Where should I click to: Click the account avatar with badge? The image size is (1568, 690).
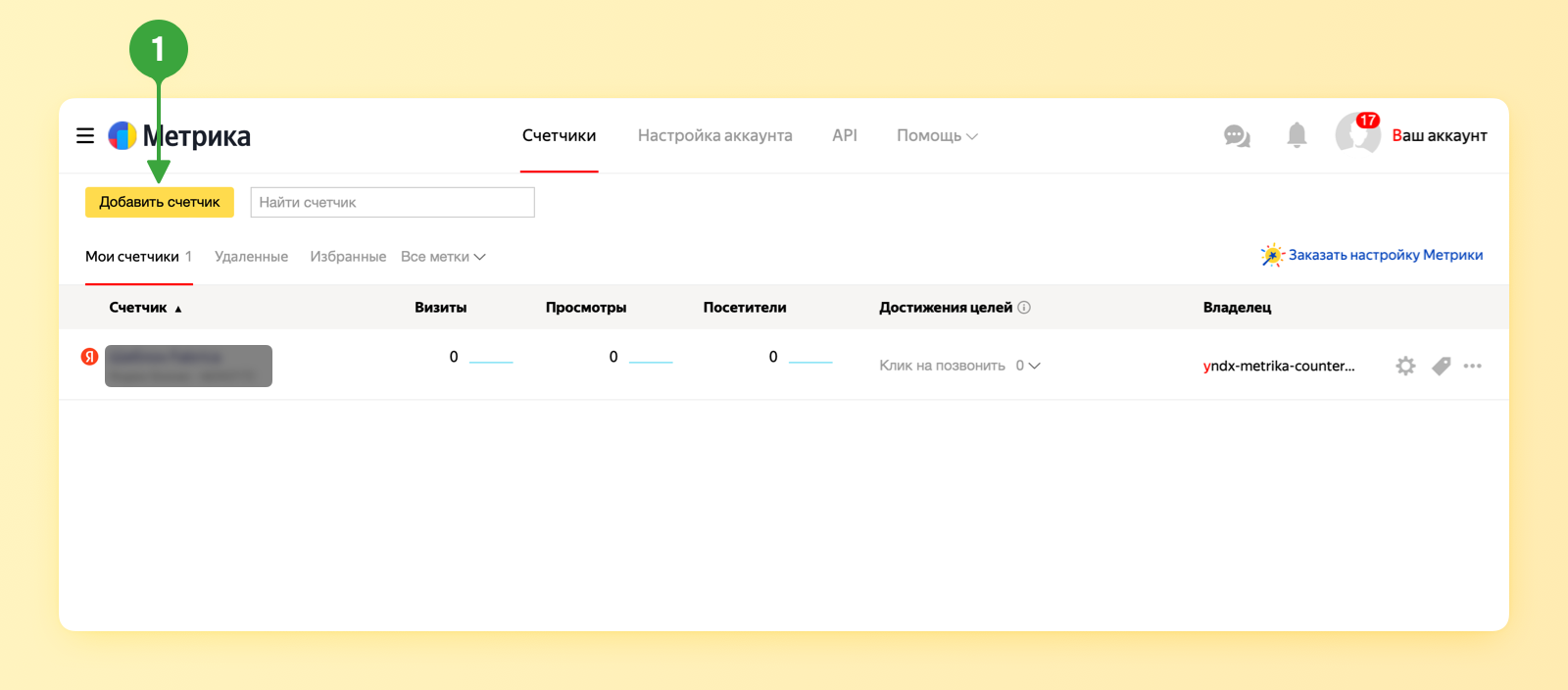[x=1357, y=133]
